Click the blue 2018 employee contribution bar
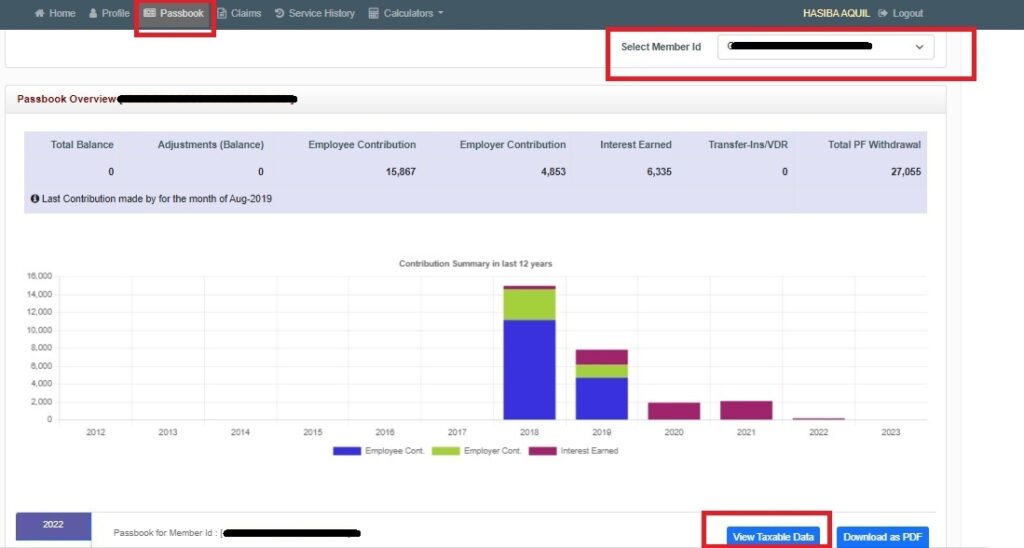Screen dimensions: 1024x548 coord(529,369)
